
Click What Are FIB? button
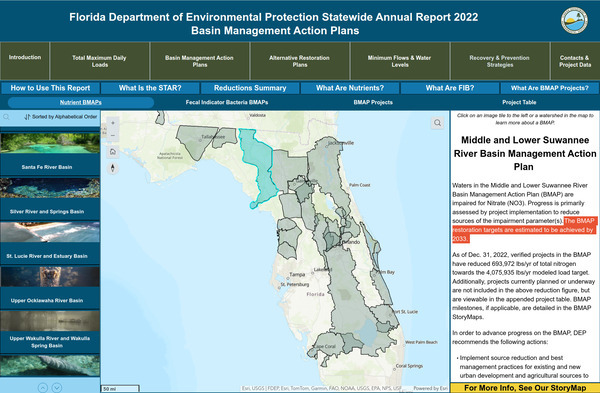[x=450, y=88]
